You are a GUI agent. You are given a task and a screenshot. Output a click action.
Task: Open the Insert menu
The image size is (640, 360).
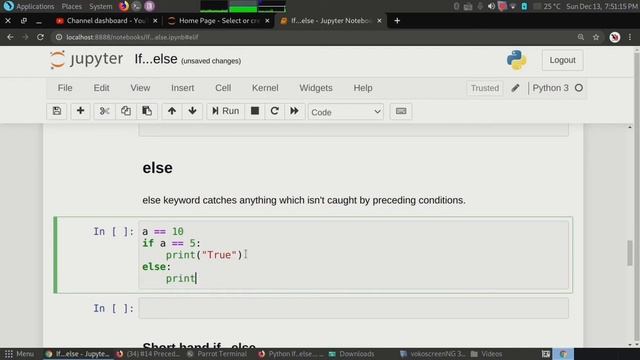coord(182,88)
